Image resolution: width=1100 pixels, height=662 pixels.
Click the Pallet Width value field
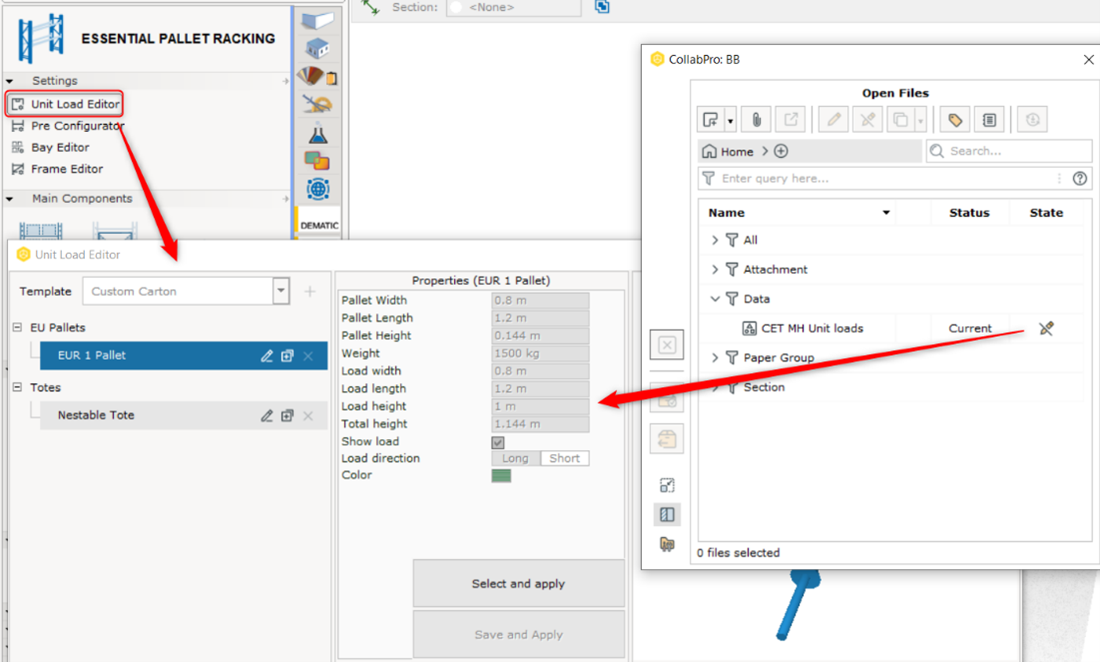point(540,300)
